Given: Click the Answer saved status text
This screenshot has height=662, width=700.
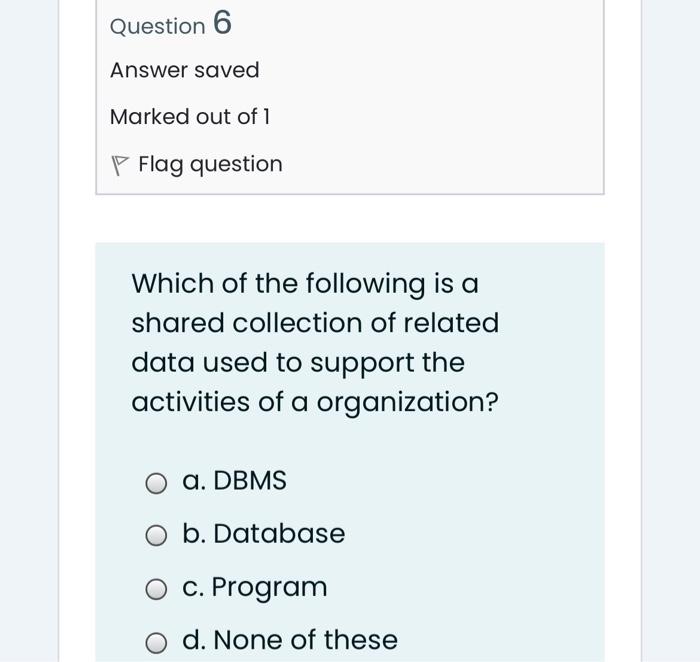Looking at the screenshot, I should 184,70.
